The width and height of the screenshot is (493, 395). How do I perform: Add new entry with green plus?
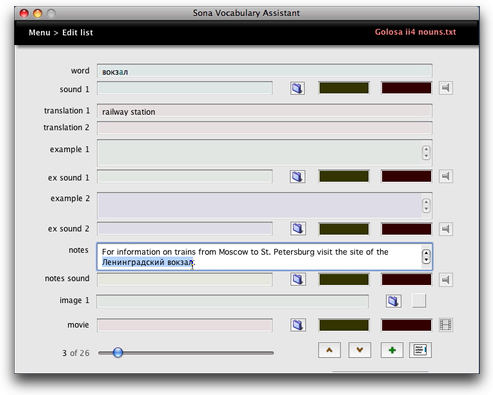click(392, 350)
